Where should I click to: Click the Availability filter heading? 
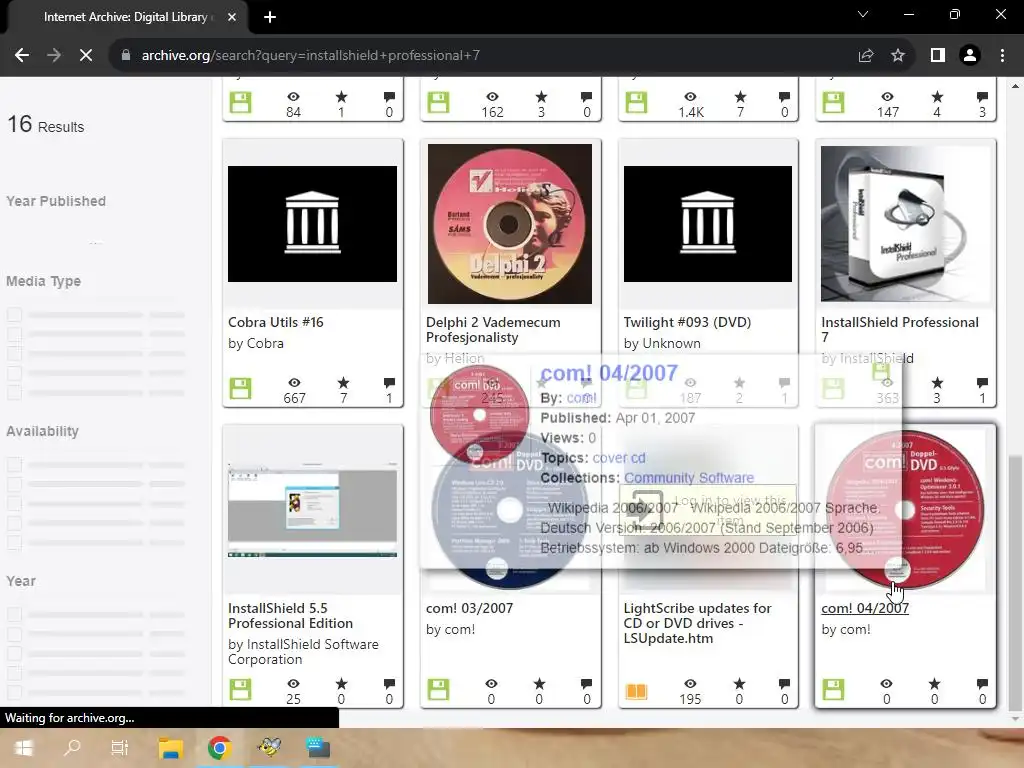click(42, 431)
